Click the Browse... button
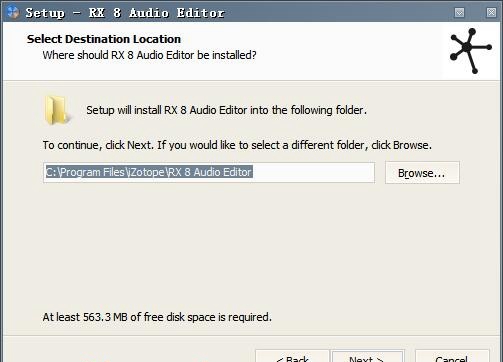Screen dimensions: 503x362 point(422,173)
